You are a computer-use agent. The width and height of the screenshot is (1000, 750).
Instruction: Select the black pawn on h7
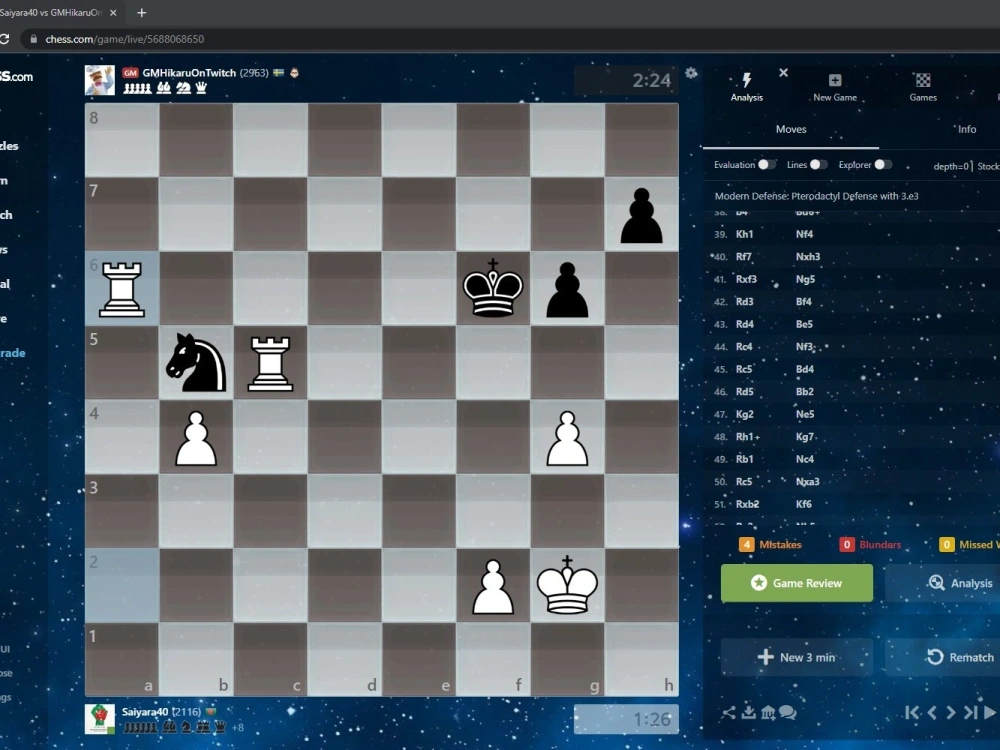642,215
